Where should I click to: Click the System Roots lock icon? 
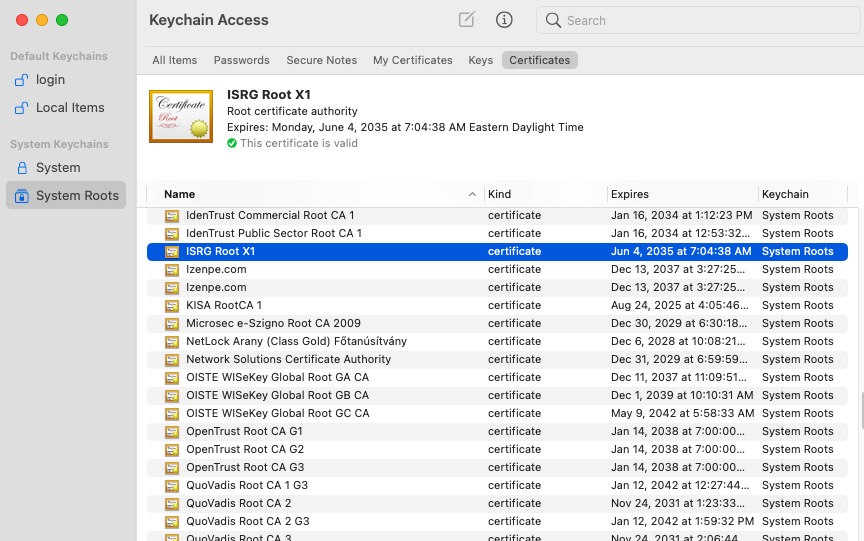coord(22,196)
